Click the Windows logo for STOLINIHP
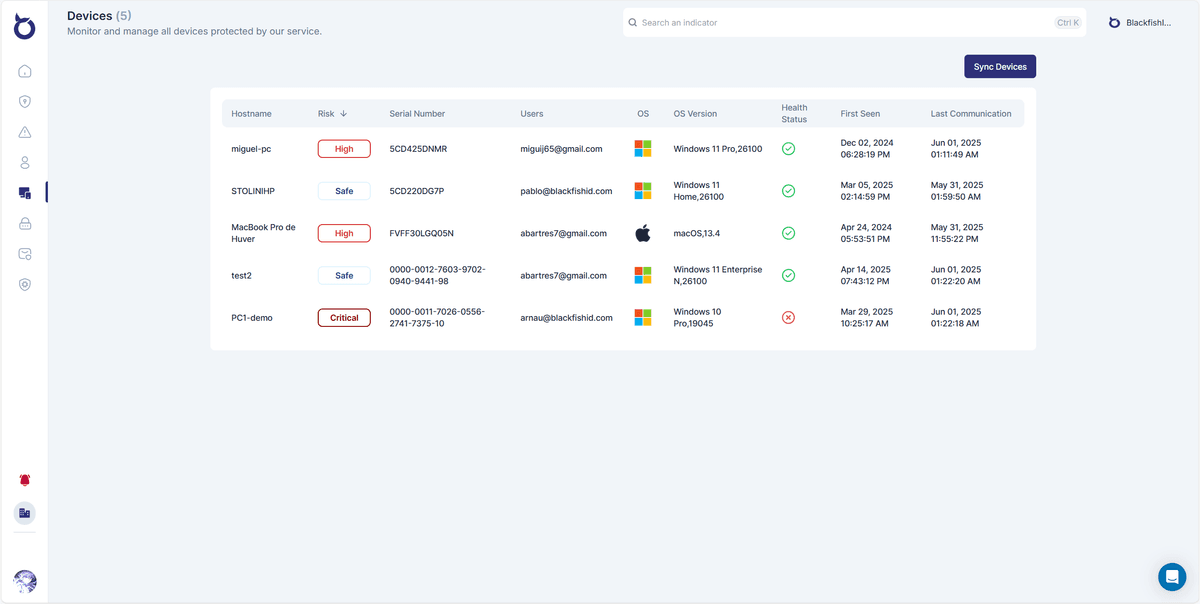The height and width of the screenshot is (604, 1200). pyautogui.click(x=643, y=190)
